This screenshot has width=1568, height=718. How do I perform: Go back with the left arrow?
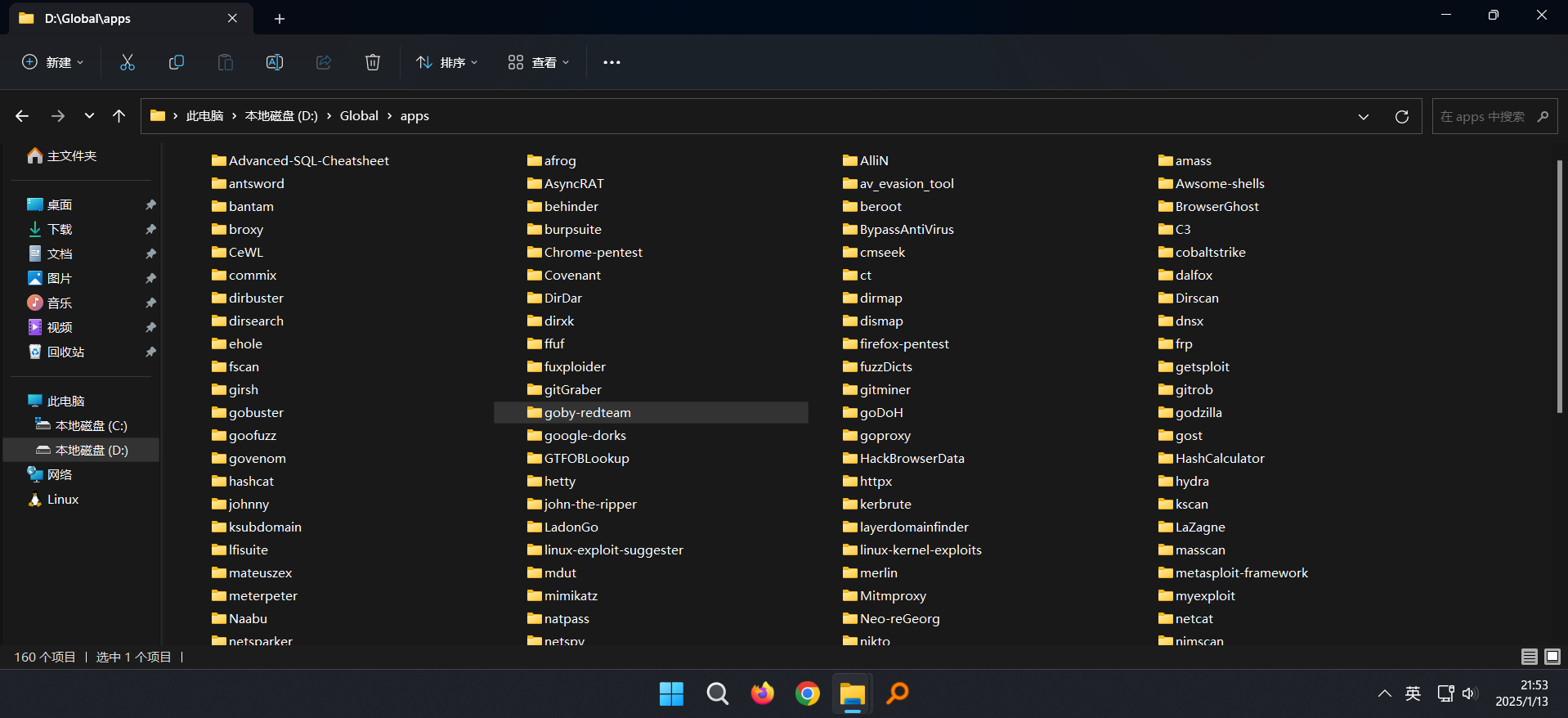(x=22, y=116)
